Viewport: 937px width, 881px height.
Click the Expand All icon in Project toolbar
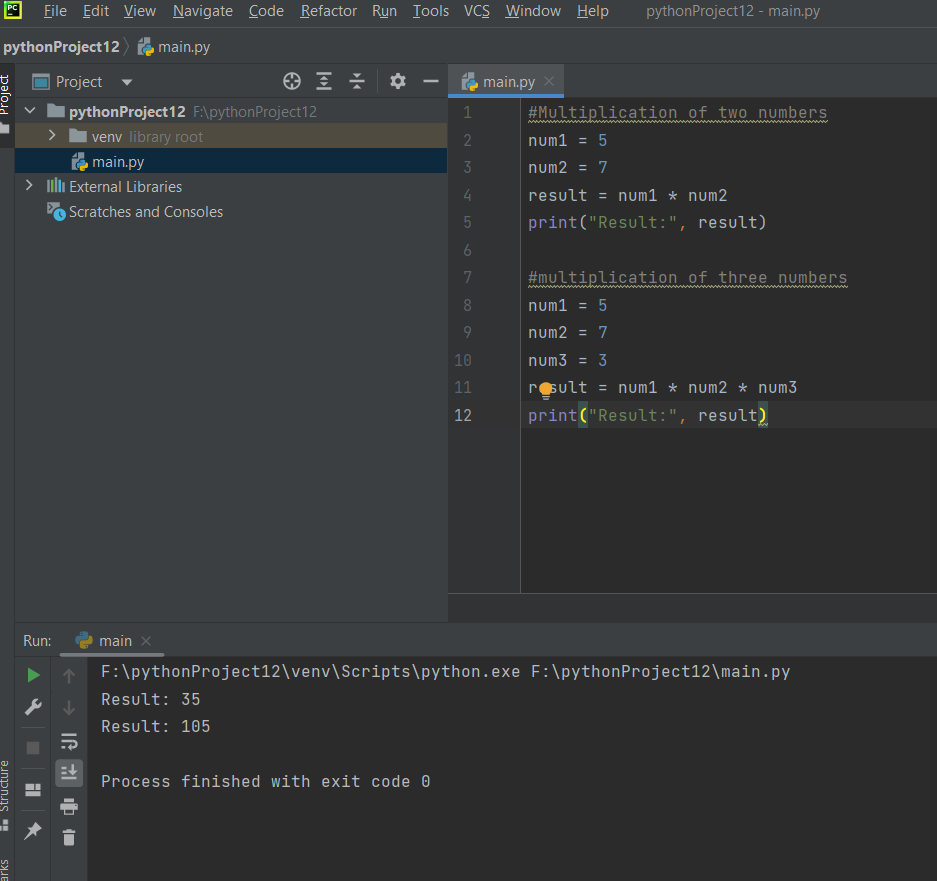(x=324, y=82)
